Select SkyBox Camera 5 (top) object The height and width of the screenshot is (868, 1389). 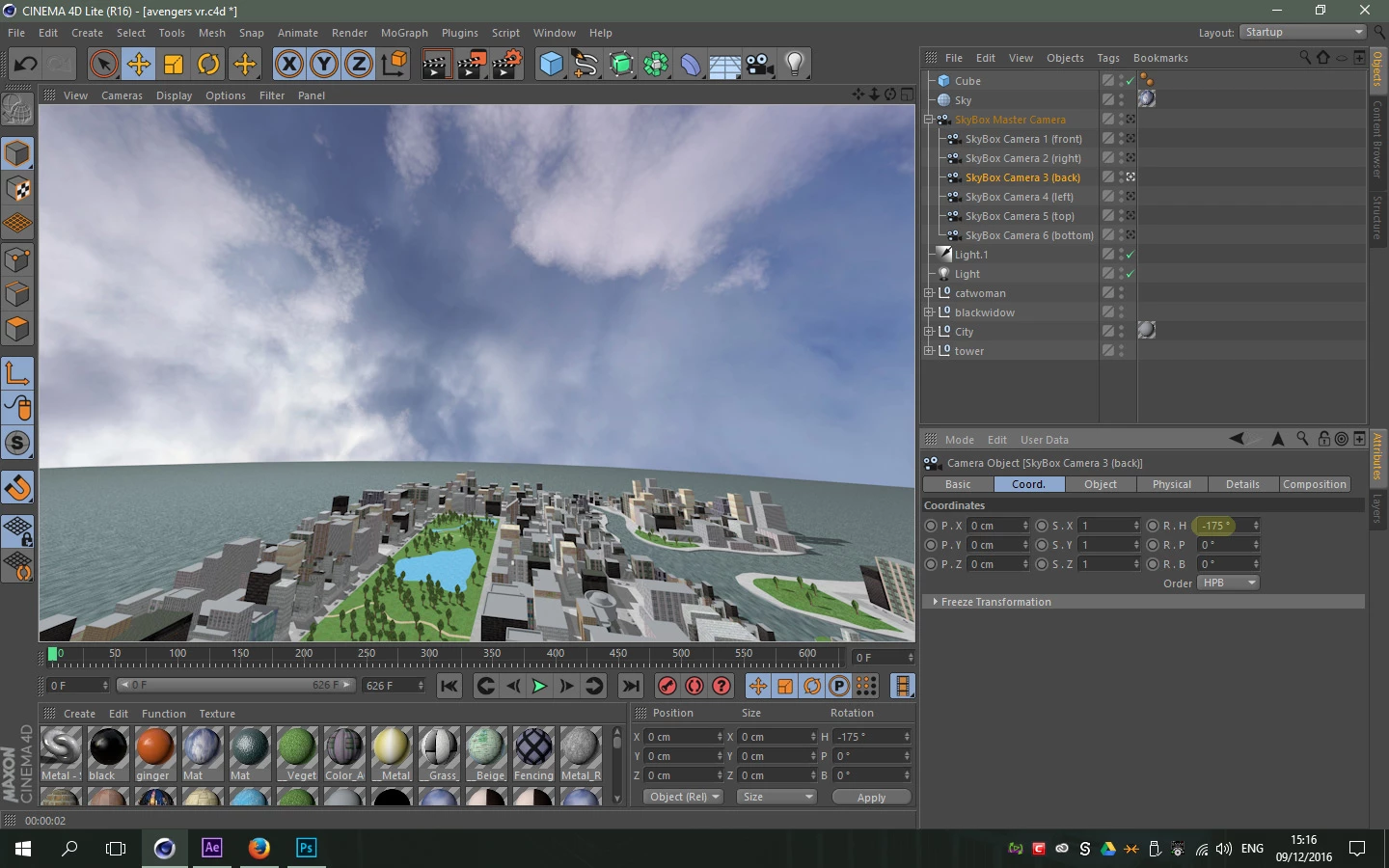(1020, 216)
